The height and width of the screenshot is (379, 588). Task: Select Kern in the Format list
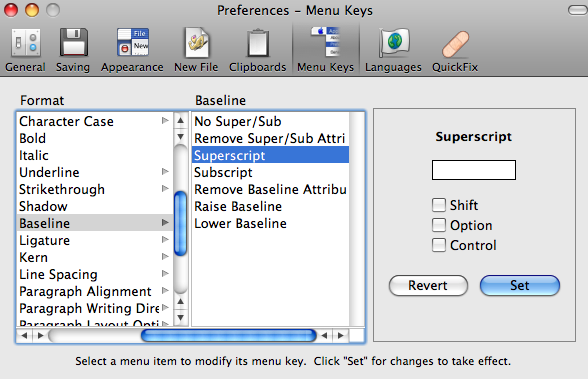click(x=95, y=257)
